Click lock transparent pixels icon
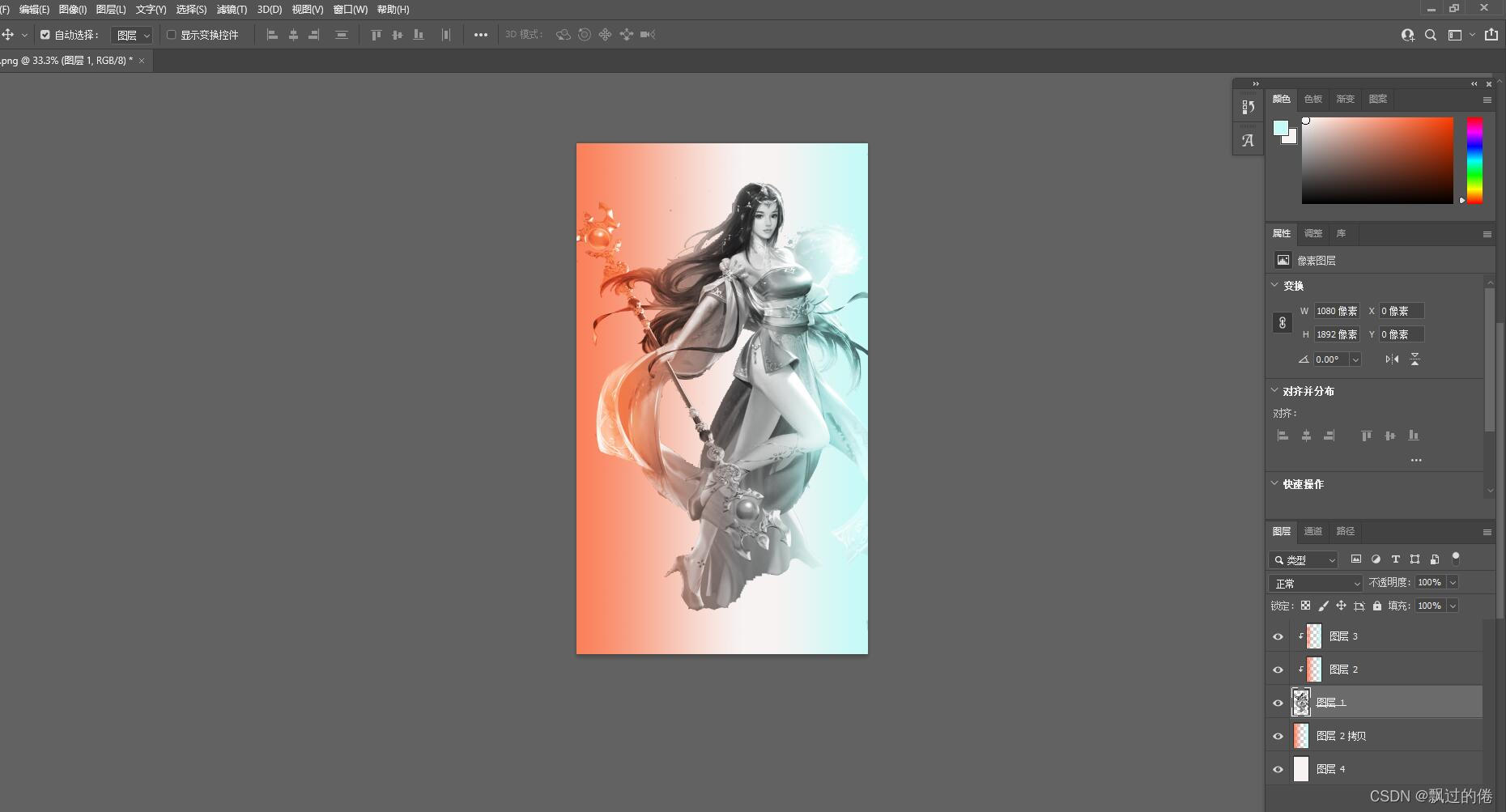This screenshot has width=1506, height=812. point(1305,606)
